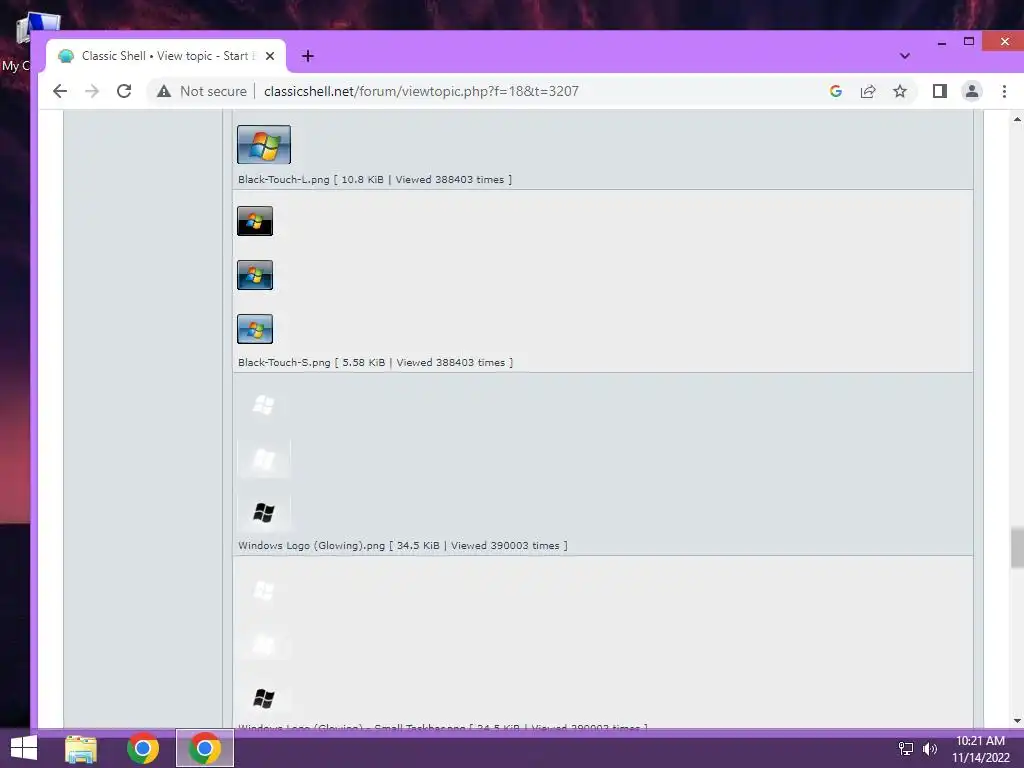The image size is (1024, 768).
Task: Open the Chrome three-dot menu
Action: (x=1004, y=91)
